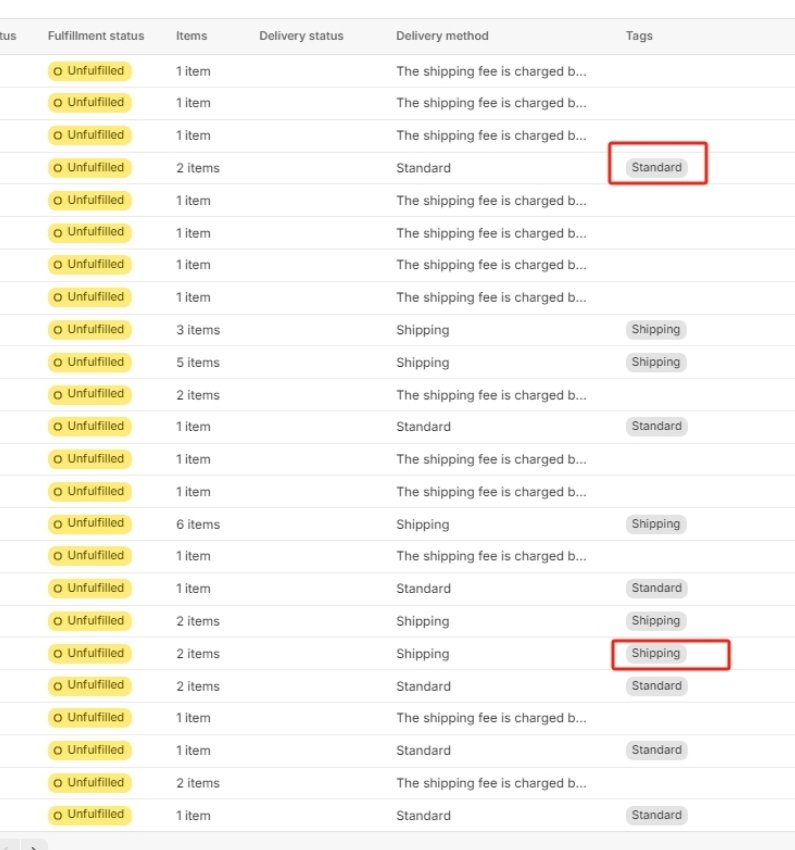Click the Shipping delivery method on the 6 items row
Viewport: 795px width, 850px height.
[422, 524]
